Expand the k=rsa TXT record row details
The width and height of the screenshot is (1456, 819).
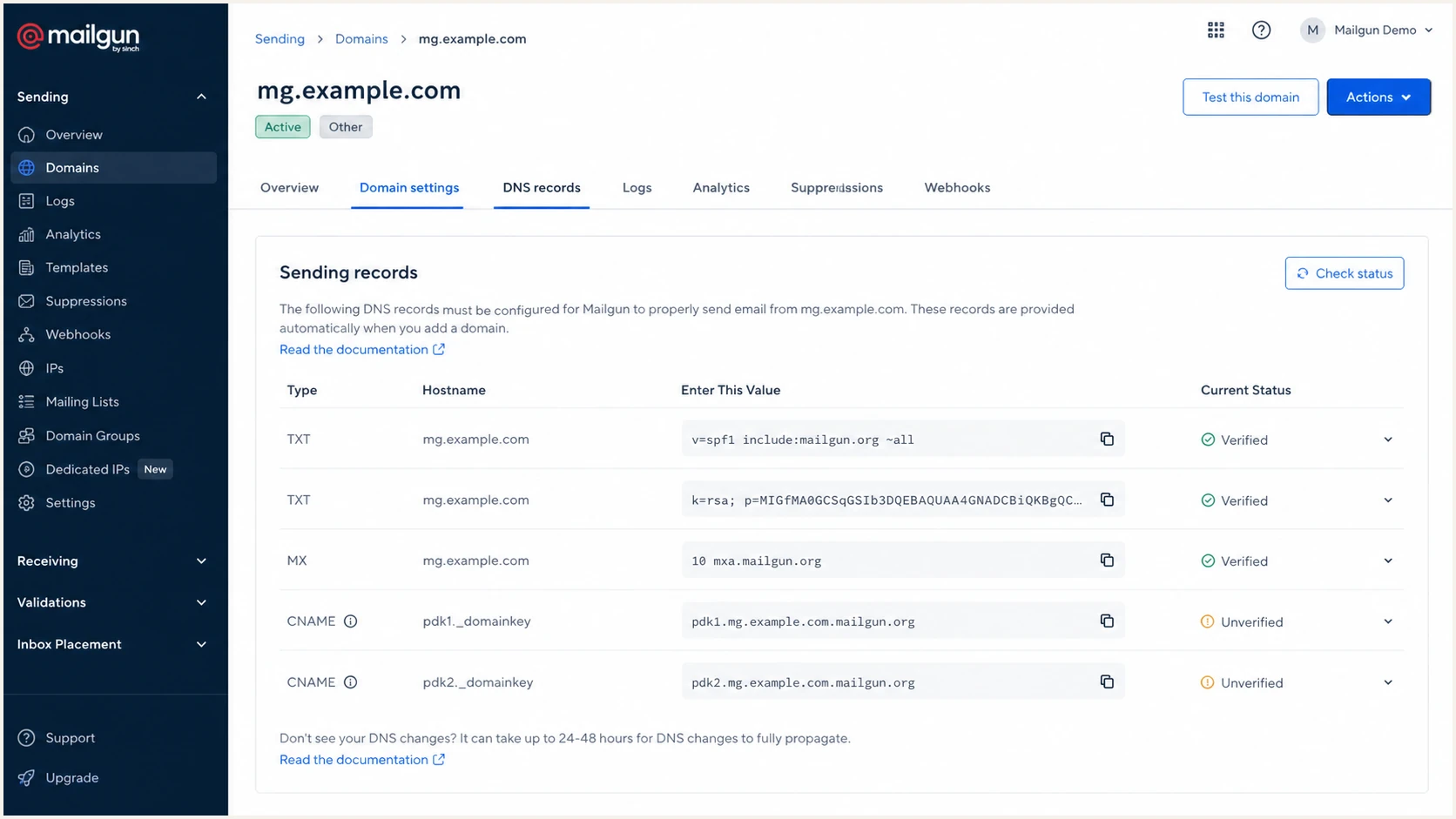click(x=1388, y=500)
